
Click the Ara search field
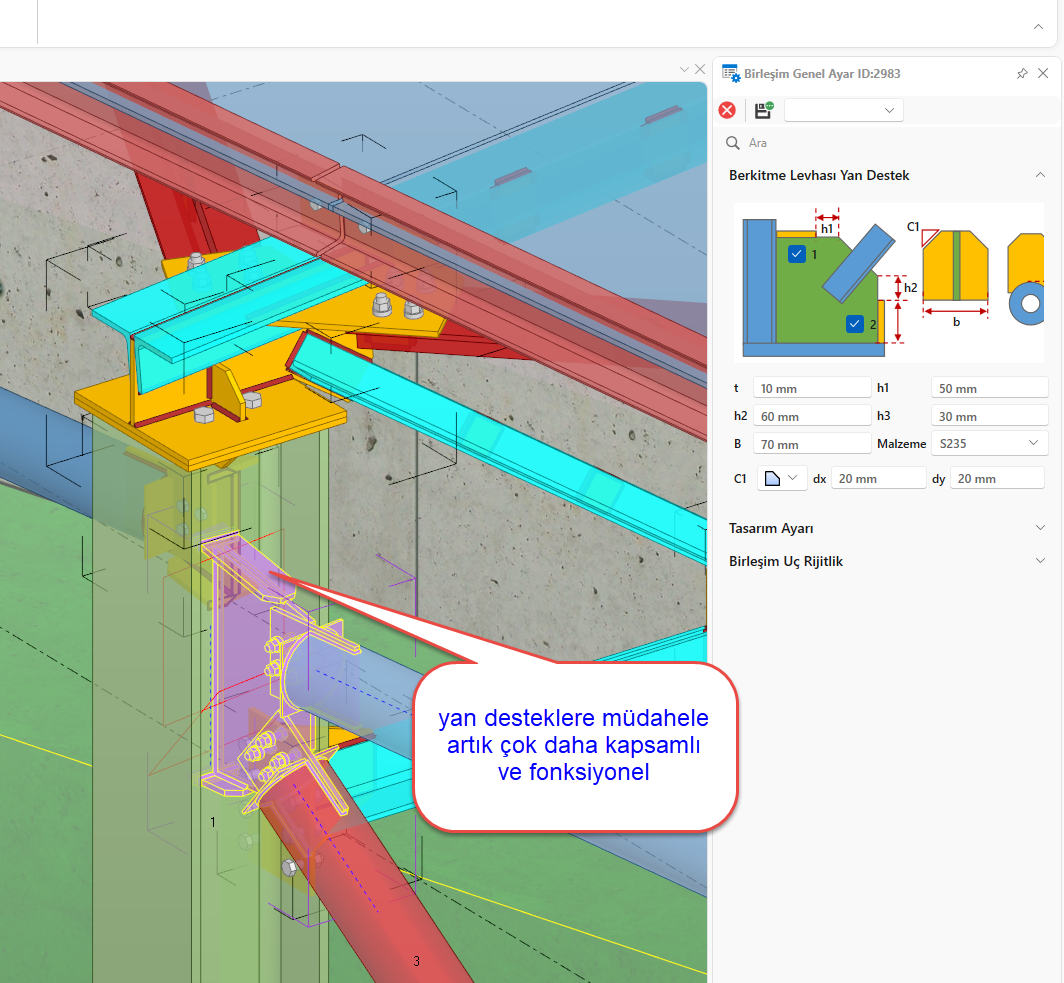[890, 143]
